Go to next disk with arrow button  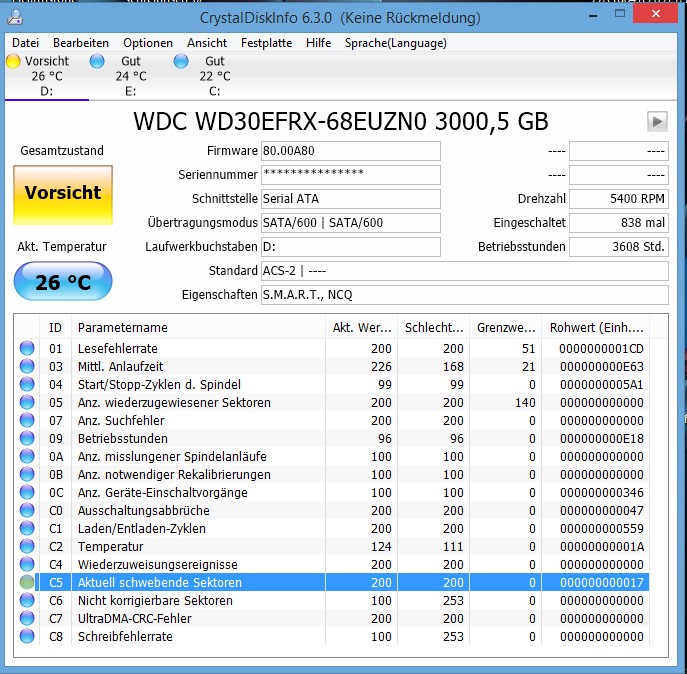click(x=657, y=121)
